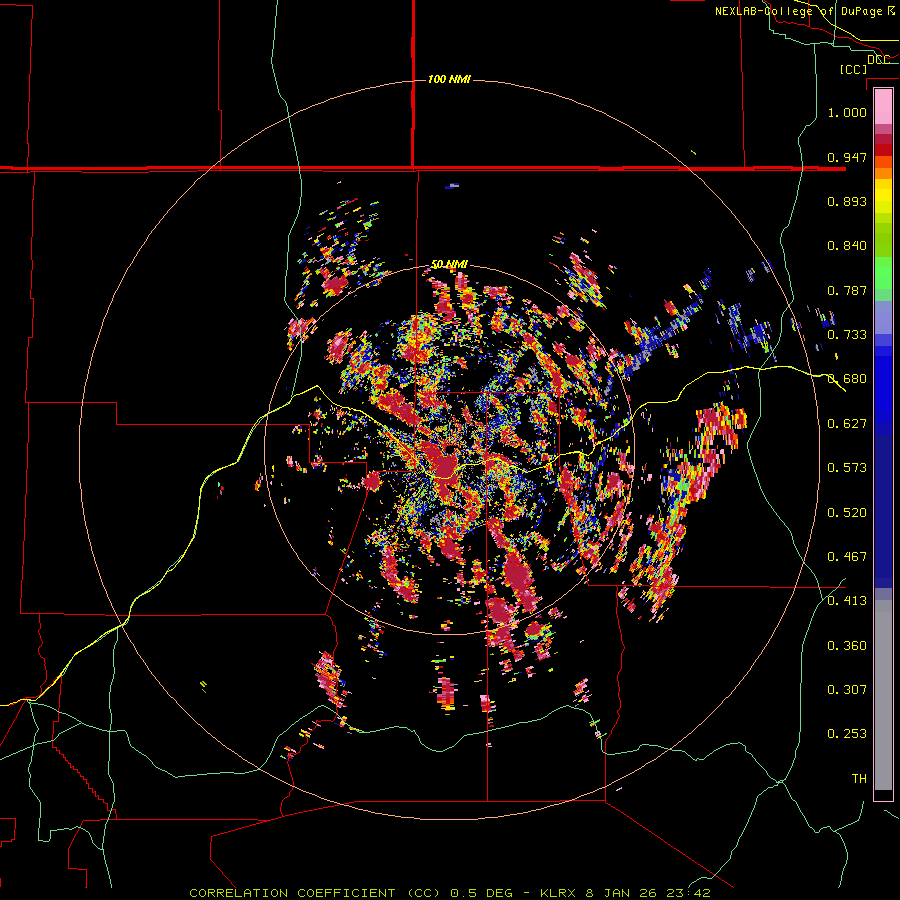
Task: Click the Correlation Coefficient KLRX caption
Action: [450, 893]
